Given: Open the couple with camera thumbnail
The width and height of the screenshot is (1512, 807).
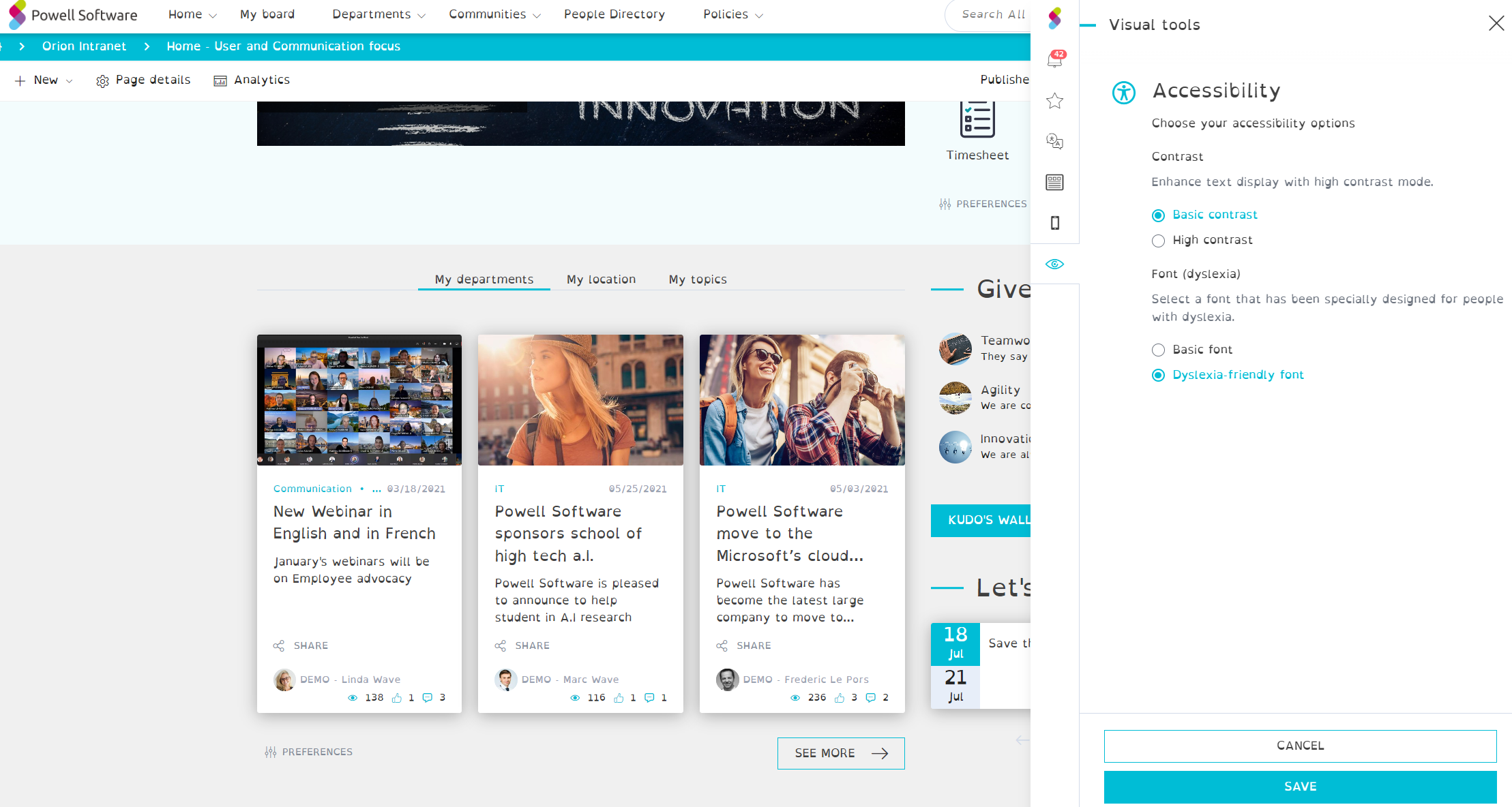Looking at the screenshot, I should (x=802, y=400).
